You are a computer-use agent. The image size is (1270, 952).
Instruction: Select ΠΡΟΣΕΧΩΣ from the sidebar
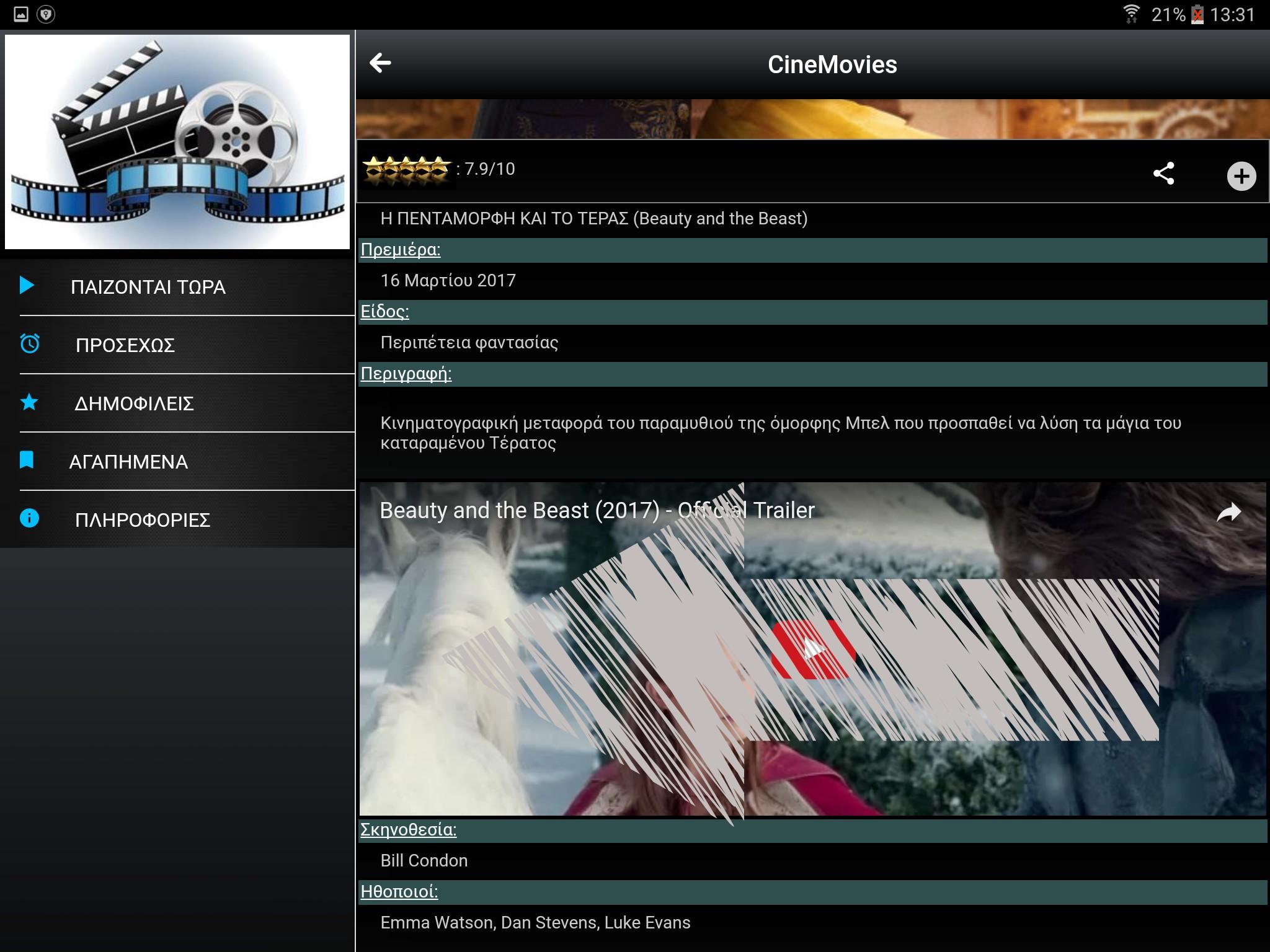click(x=125, y=345)
